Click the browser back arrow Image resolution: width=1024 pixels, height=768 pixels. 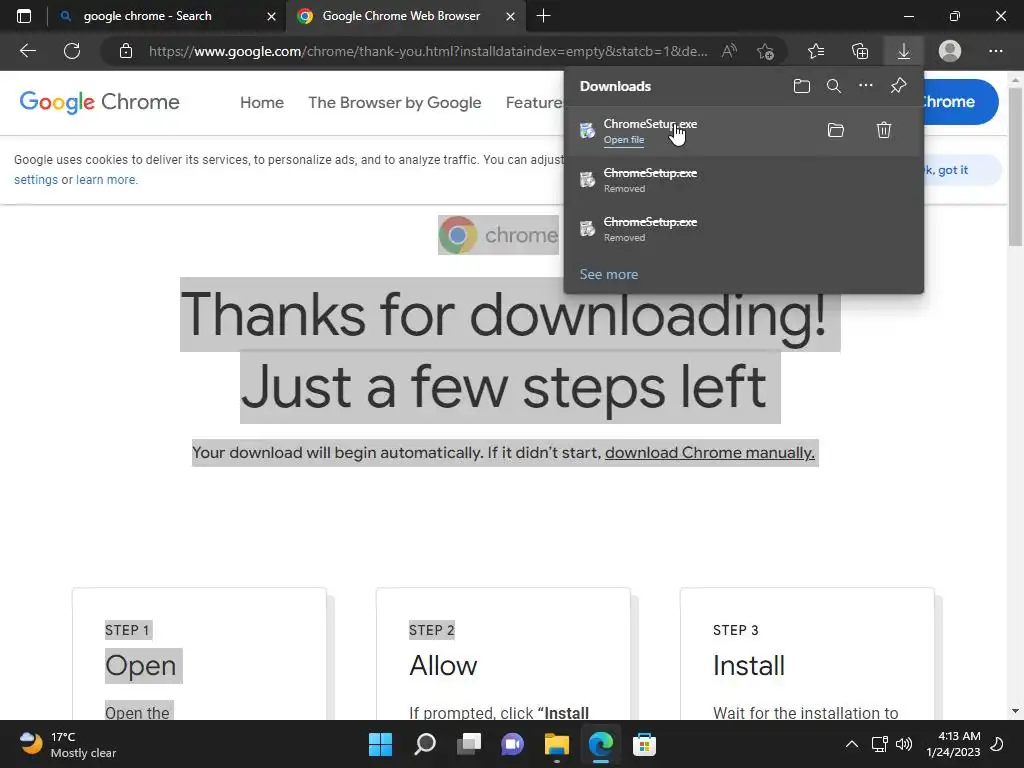coord(27,51)
